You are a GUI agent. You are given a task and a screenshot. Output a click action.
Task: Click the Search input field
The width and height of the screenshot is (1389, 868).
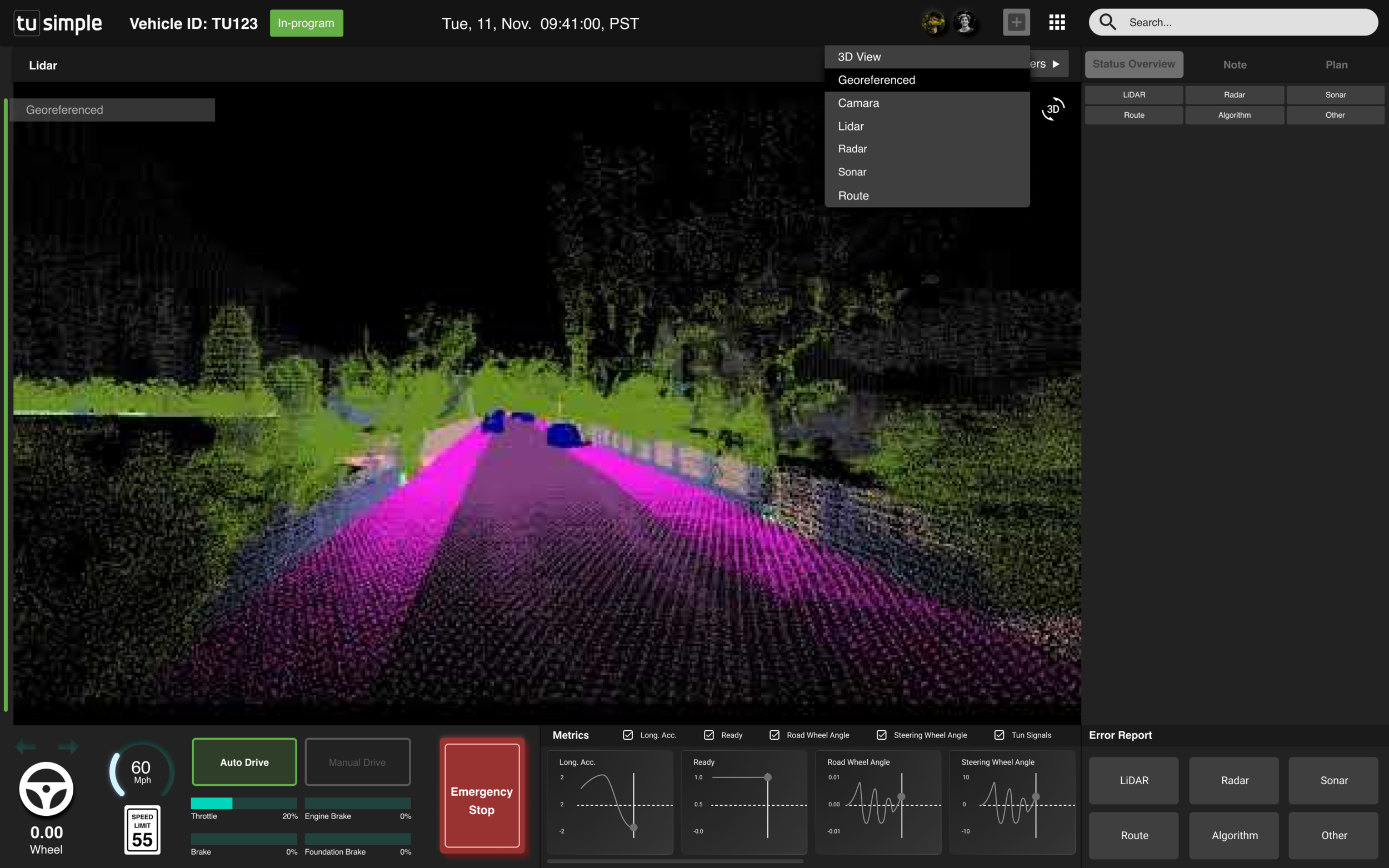1233,22
